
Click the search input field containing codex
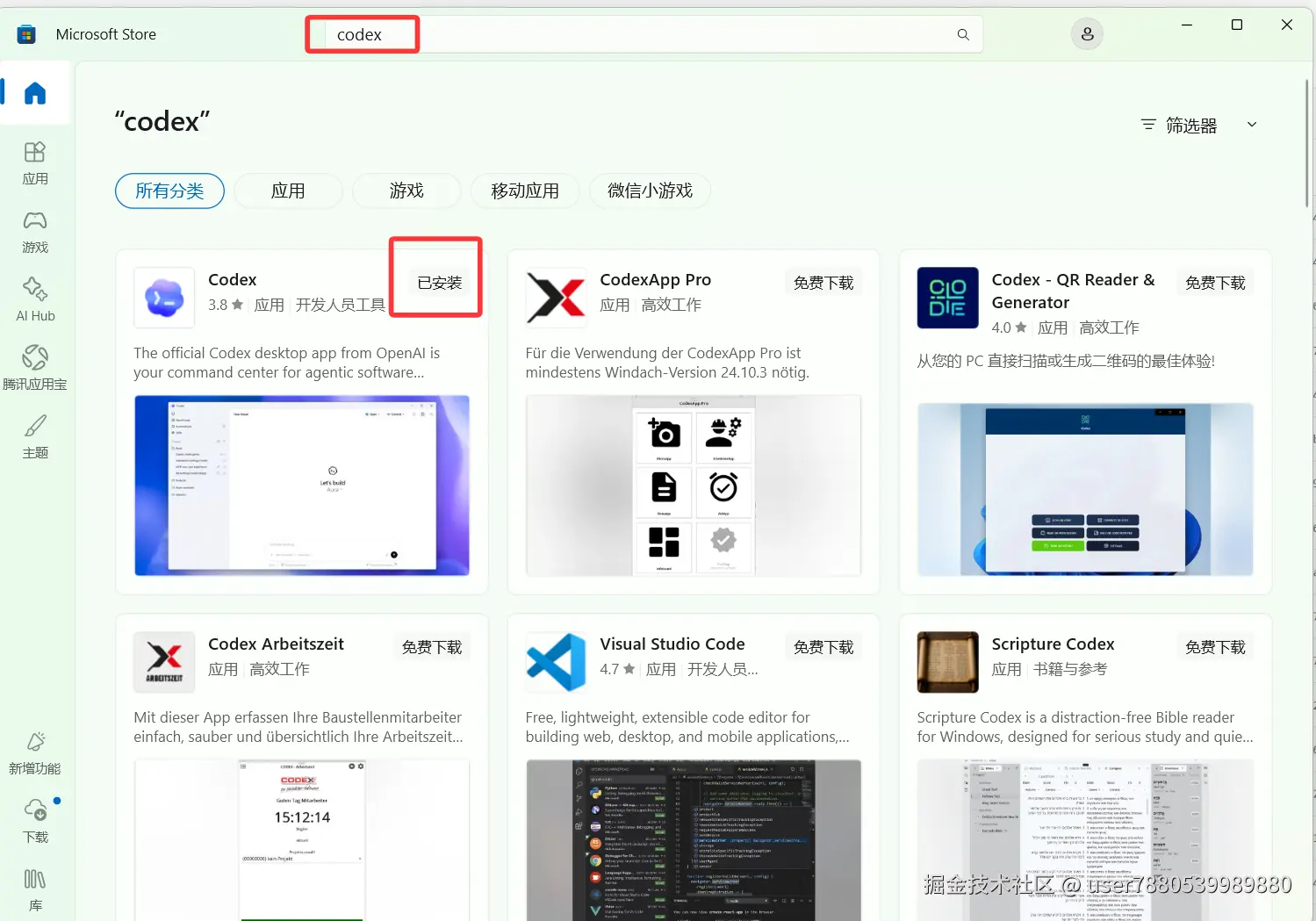point(644,34)
